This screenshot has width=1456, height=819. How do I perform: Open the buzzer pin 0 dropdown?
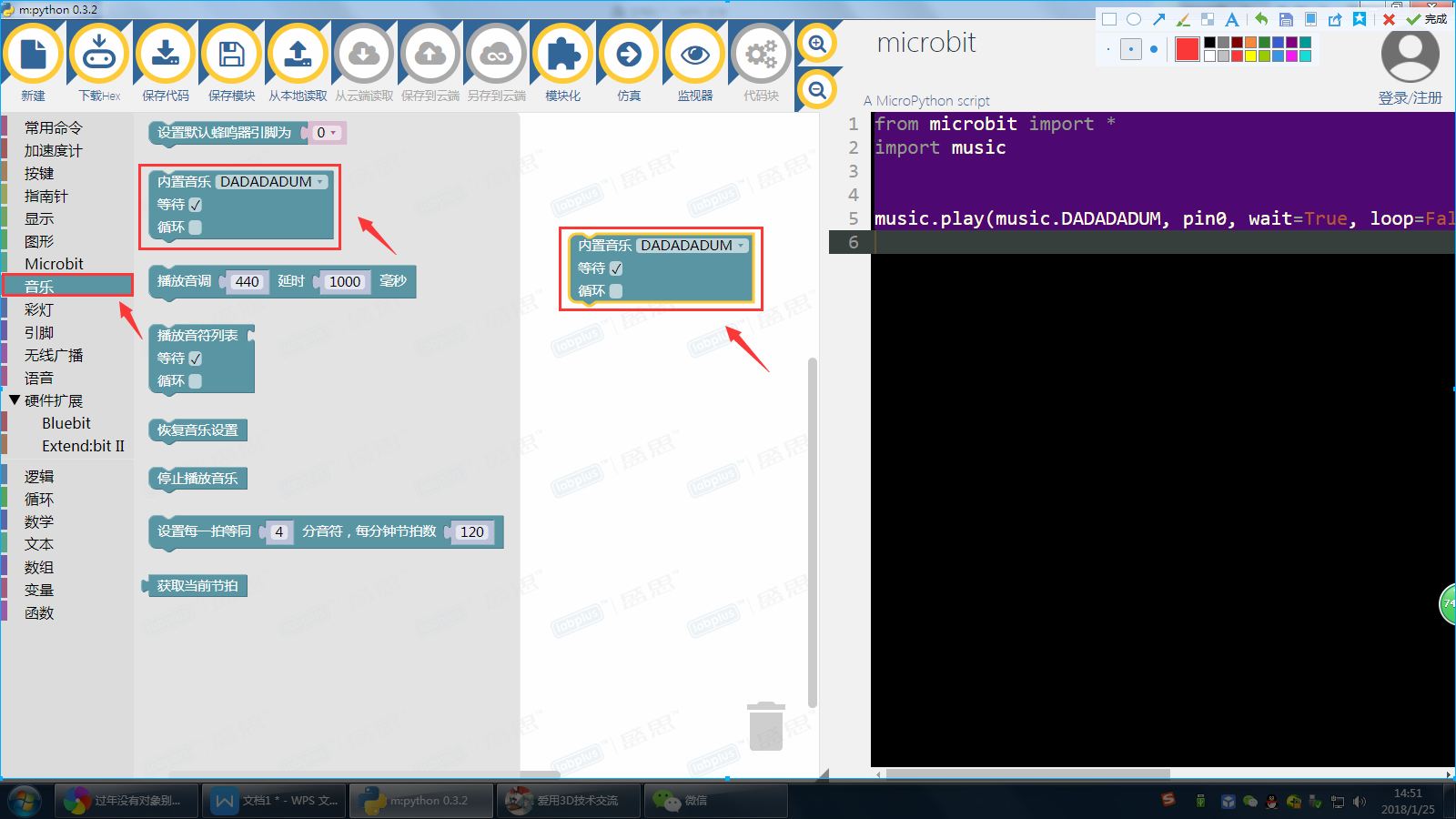click(x=327, y=133)
